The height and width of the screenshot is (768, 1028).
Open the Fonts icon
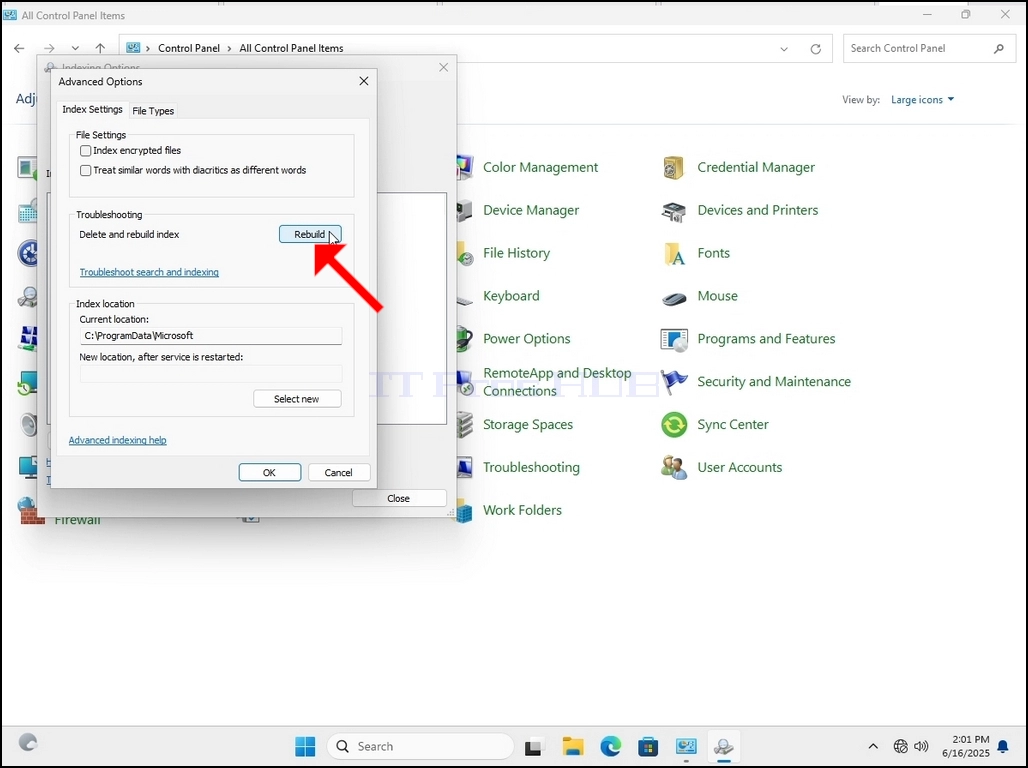(673, 254)
